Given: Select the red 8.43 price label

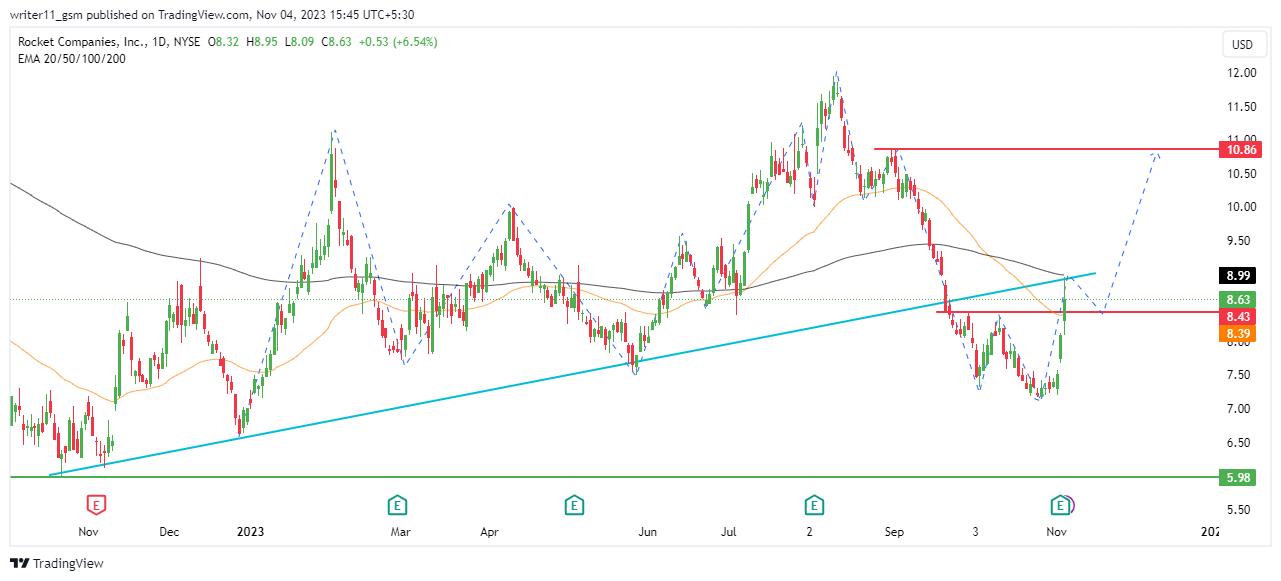Looking at the screenshot, I should coord(1239,316).
